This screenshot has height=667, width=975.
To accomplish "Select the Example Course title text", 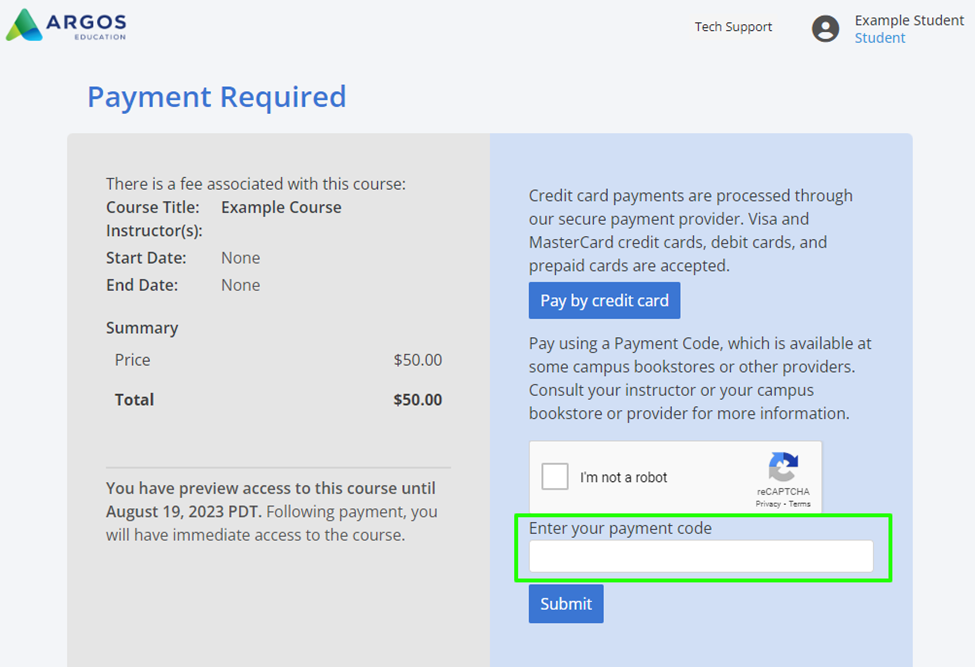I will click(281, 207).
